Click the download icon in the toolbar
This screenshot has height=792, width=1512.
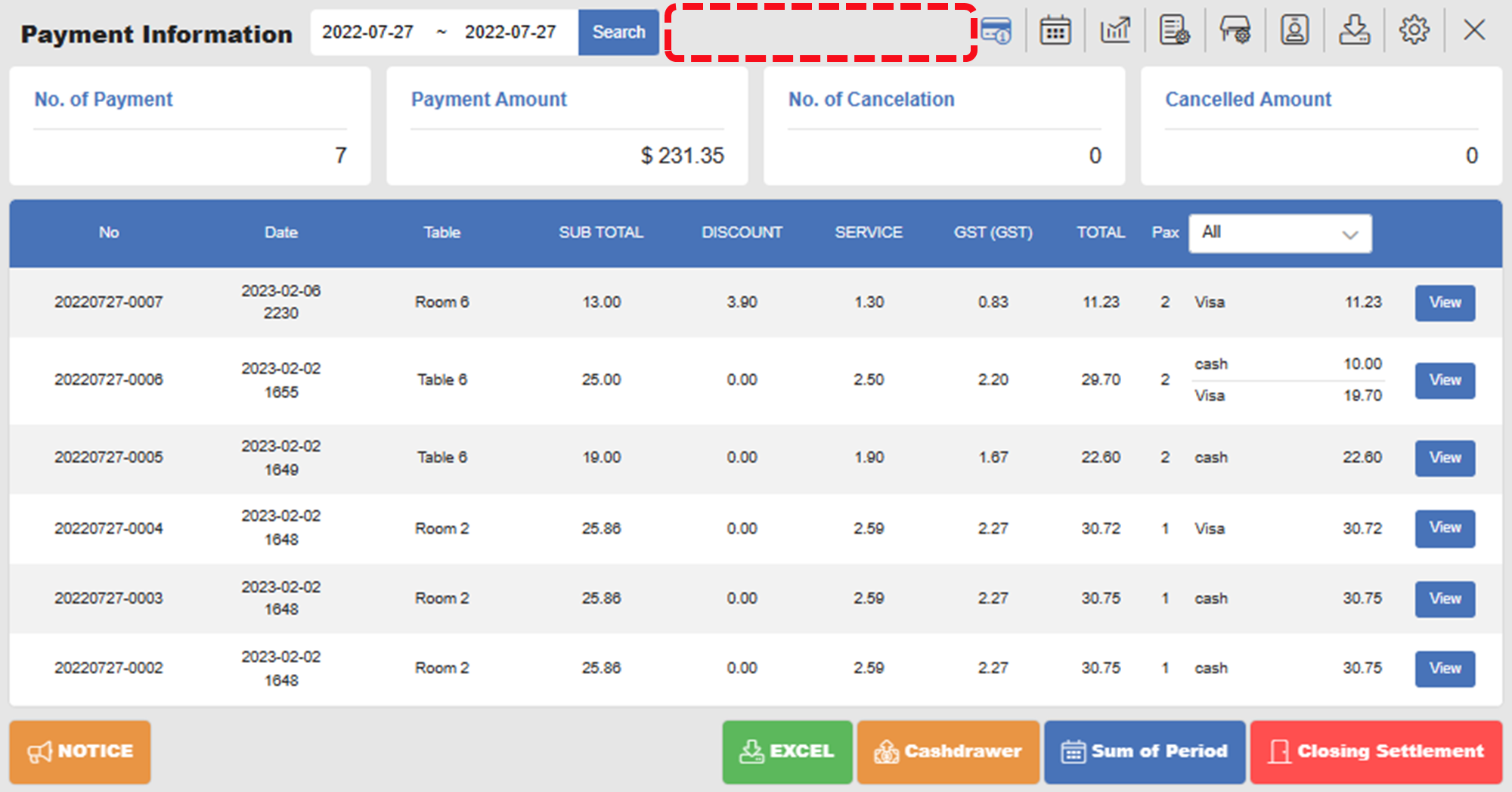[x=1354, y=31]
